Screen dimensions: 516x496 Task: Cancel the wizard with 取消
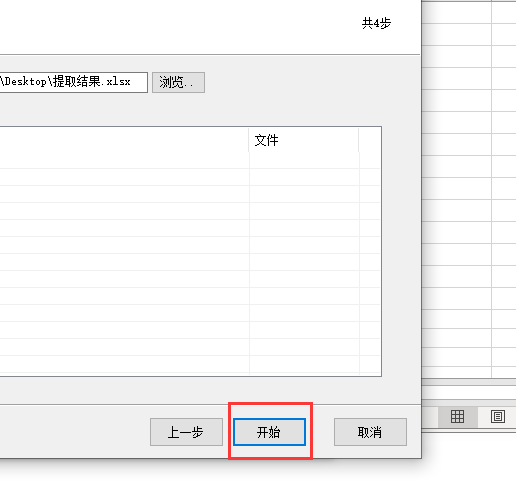point(370,432)
